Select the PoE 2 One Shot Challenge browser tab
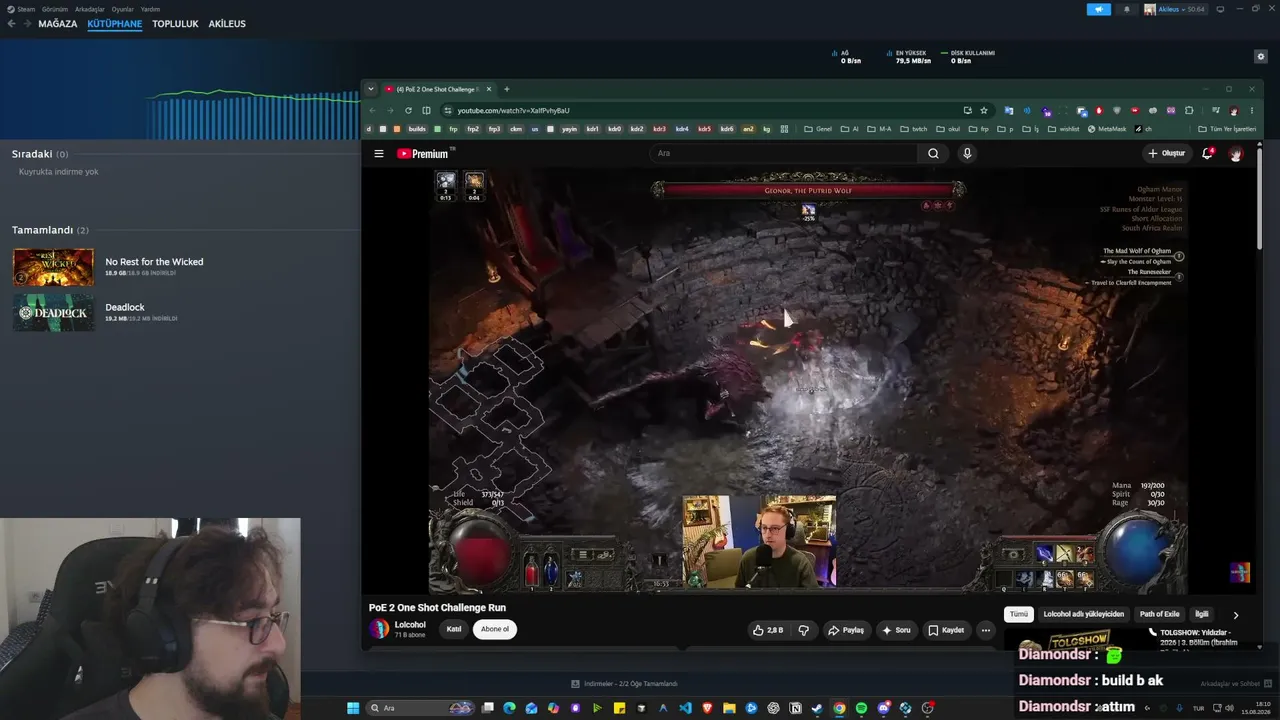The height and width of the screenshot is (720, 1280). (436, 89)
